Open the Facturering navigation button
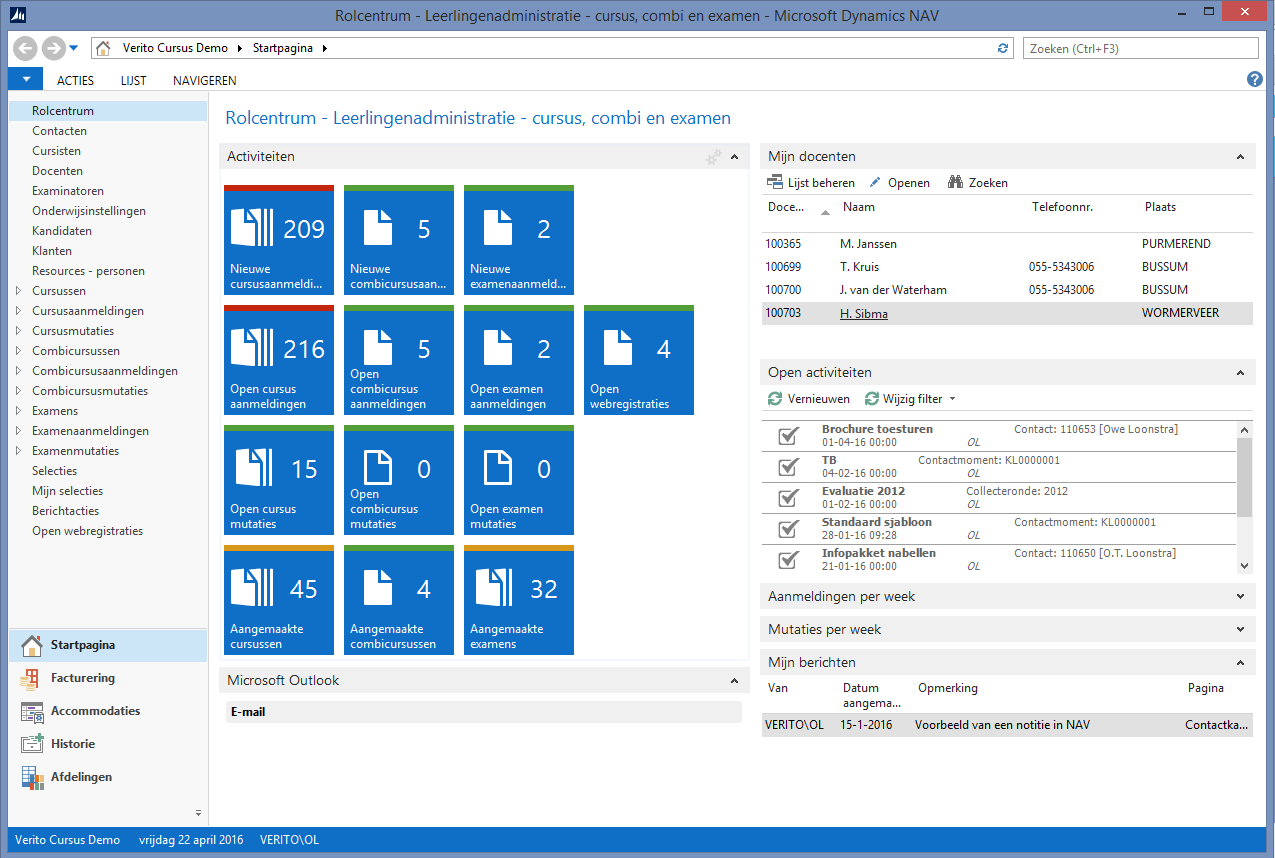The image size is (1275, 858). pos(108,678)
